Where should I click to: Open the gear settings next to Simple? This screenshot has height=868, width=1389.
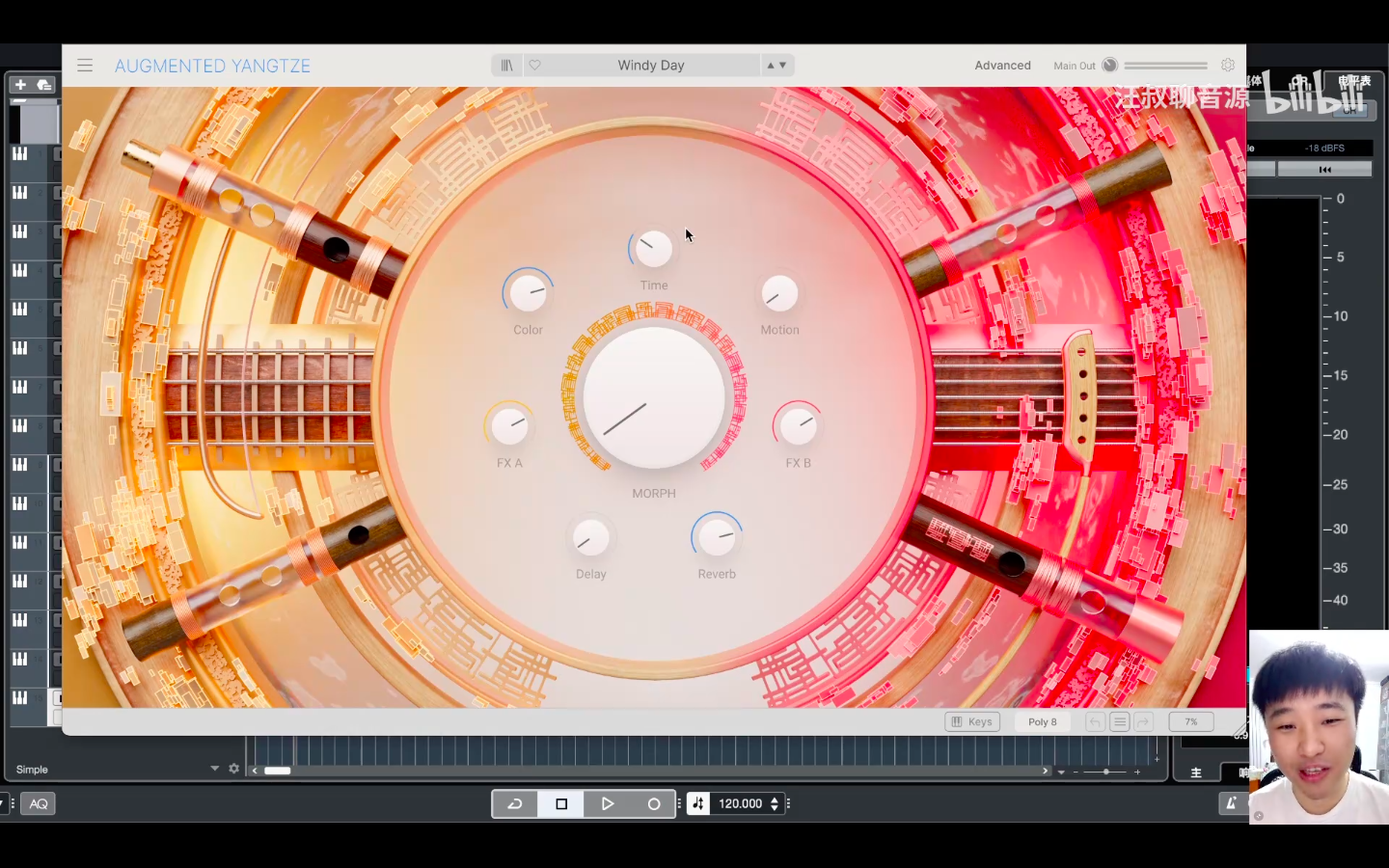(x=233, y=769)
